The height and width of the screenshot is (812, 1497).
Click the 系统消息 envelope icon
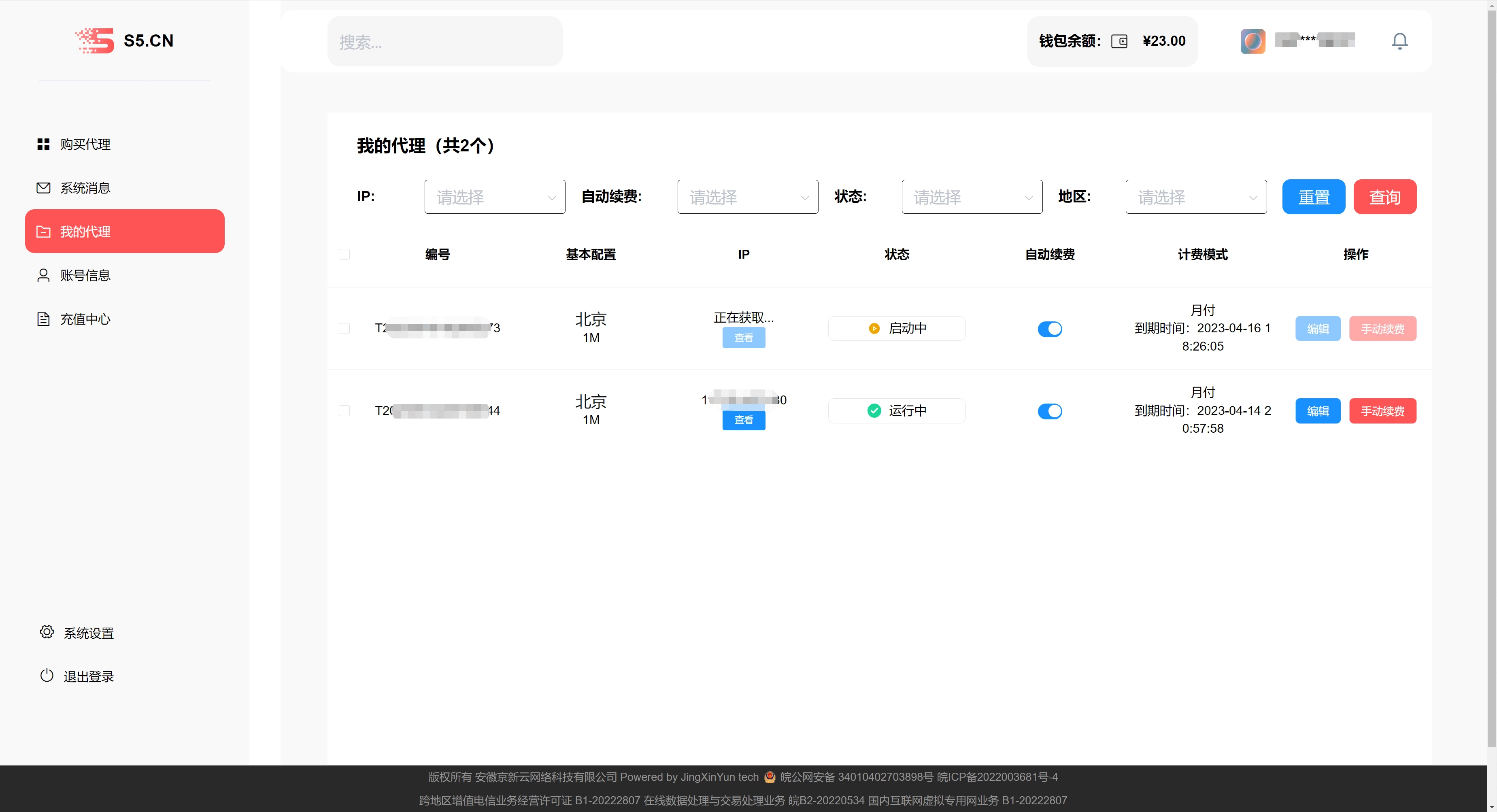pos(44,188)
